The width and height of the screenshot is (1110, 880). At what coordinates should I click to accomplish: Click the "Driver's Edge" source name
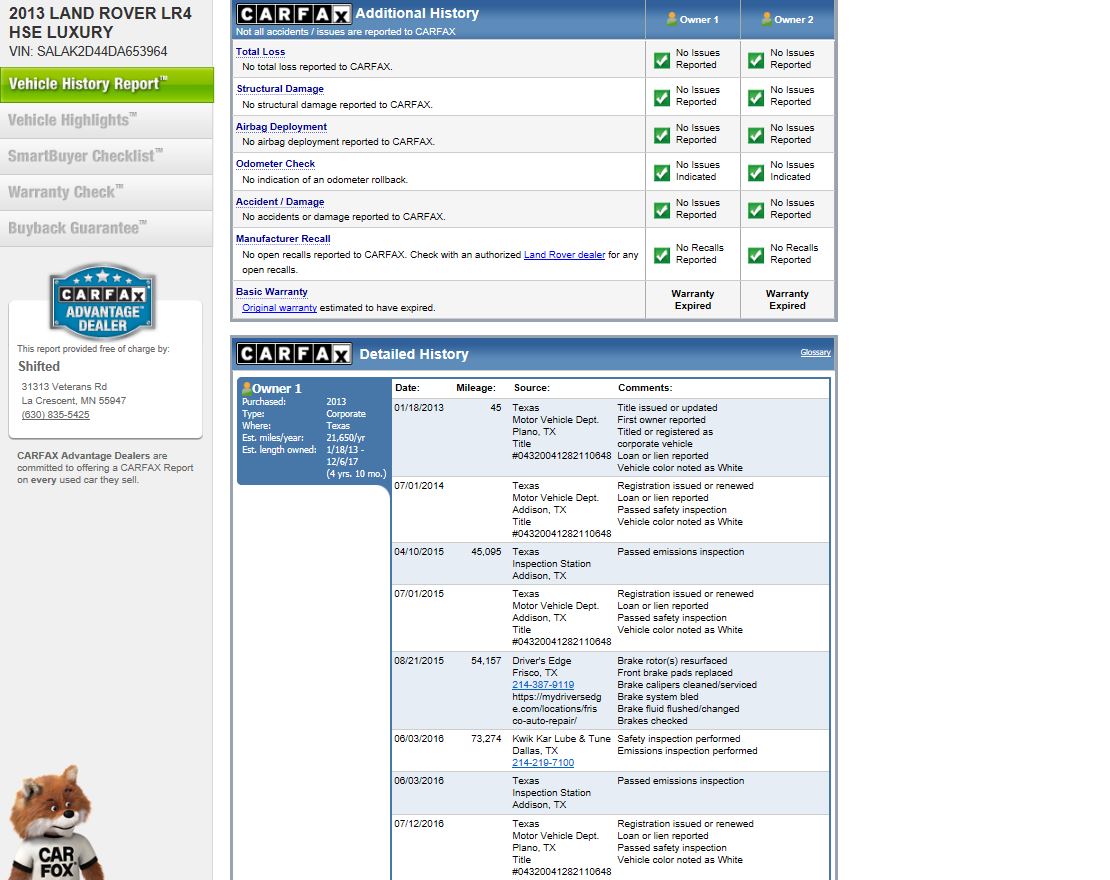(x=542, y=661)
